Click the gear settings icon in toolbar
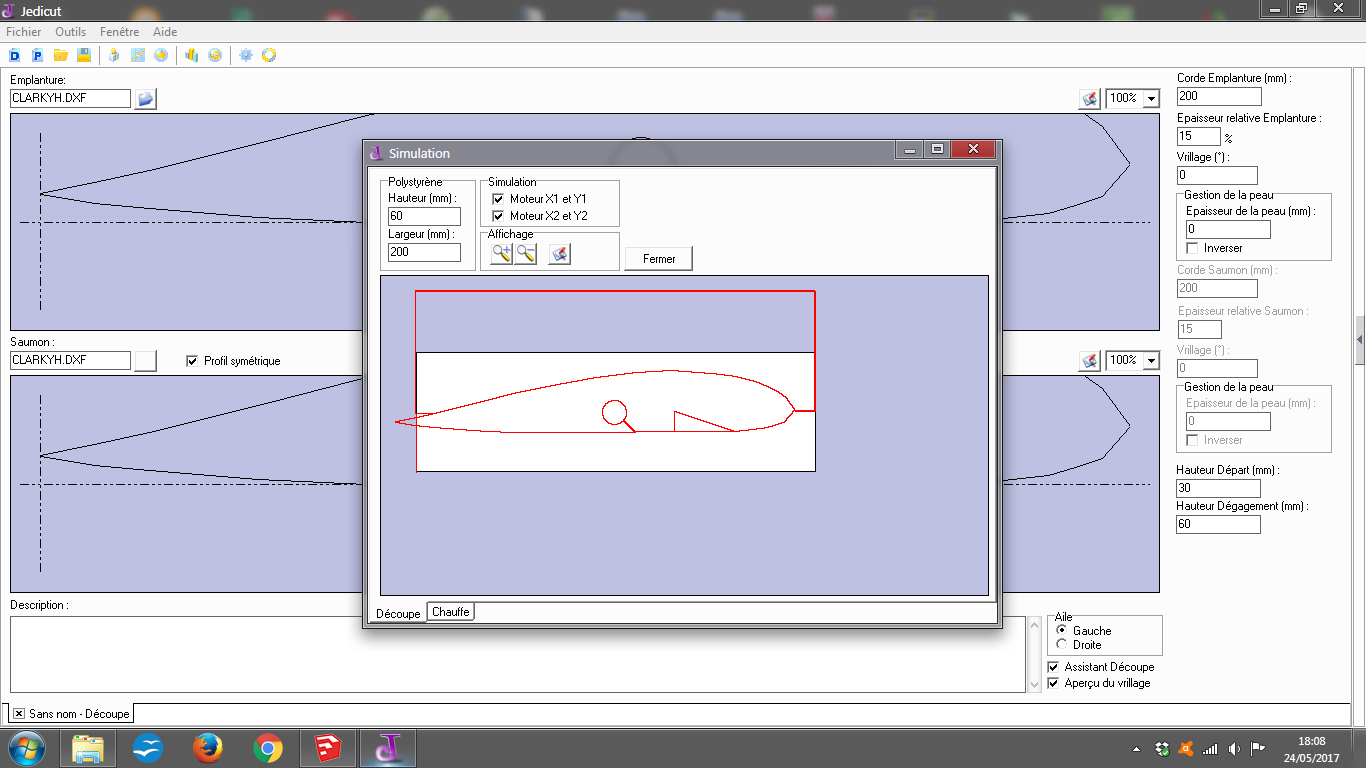Viewport: 1366px width, 768px height. 246,55
